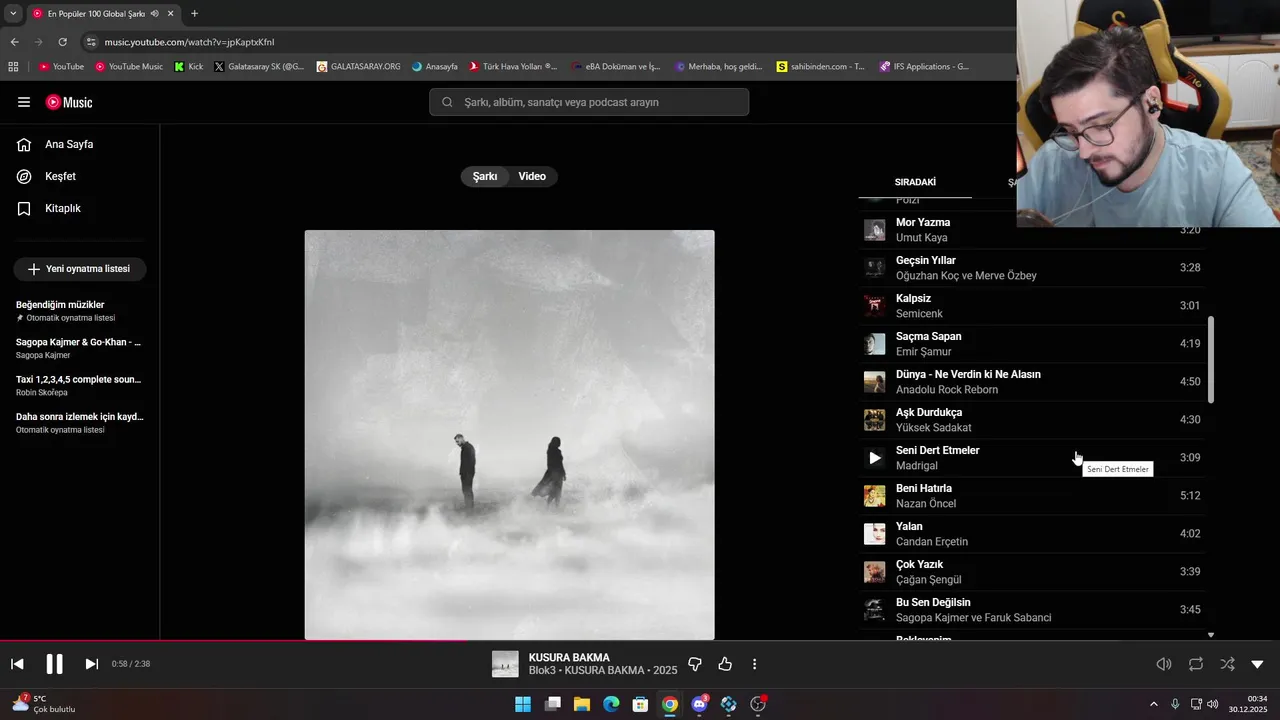Open Discord from taskbar
Screen dimensions: 1280x720
click(700, 704)
